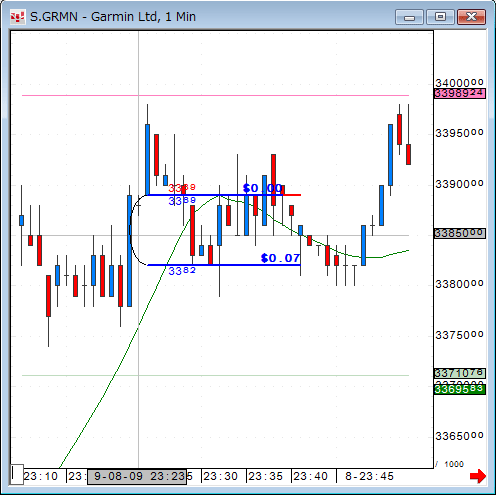Click the 23:40 time axis label
Screen dimensions: 496x495
click(311, 476)
